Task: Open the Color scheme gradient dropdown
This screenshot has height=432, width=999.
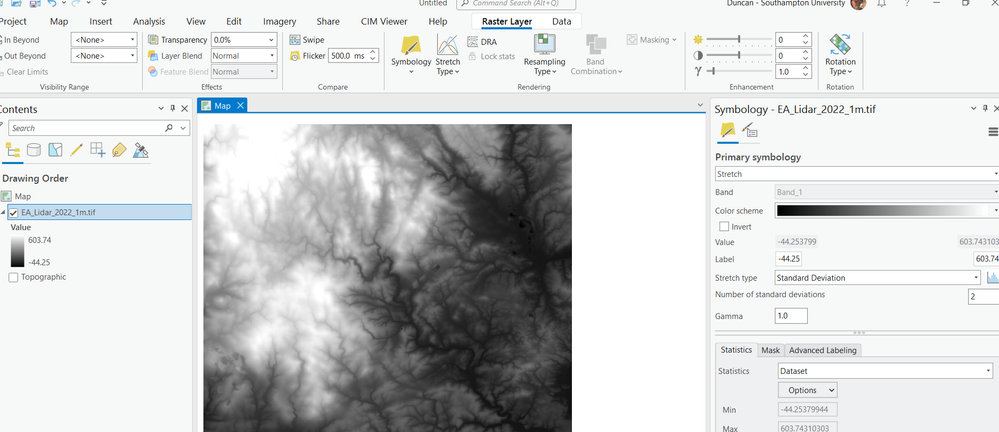Action: 887,210
